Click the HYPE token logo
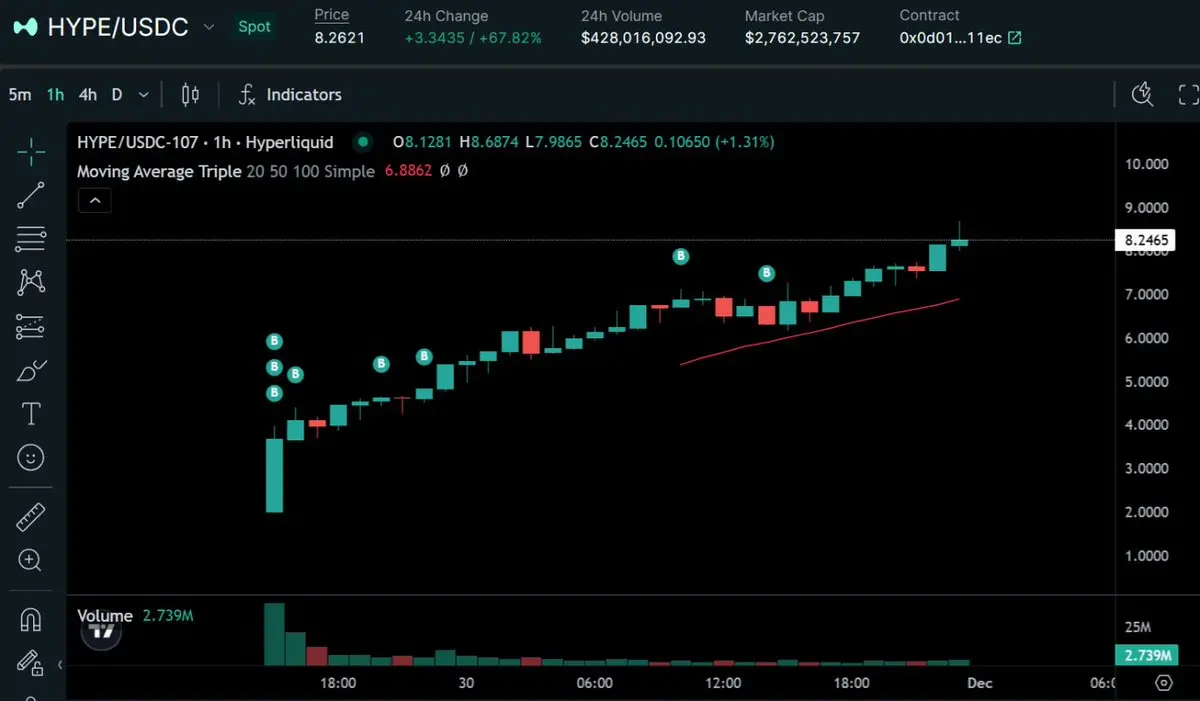1200x701 pixels. 25,27
